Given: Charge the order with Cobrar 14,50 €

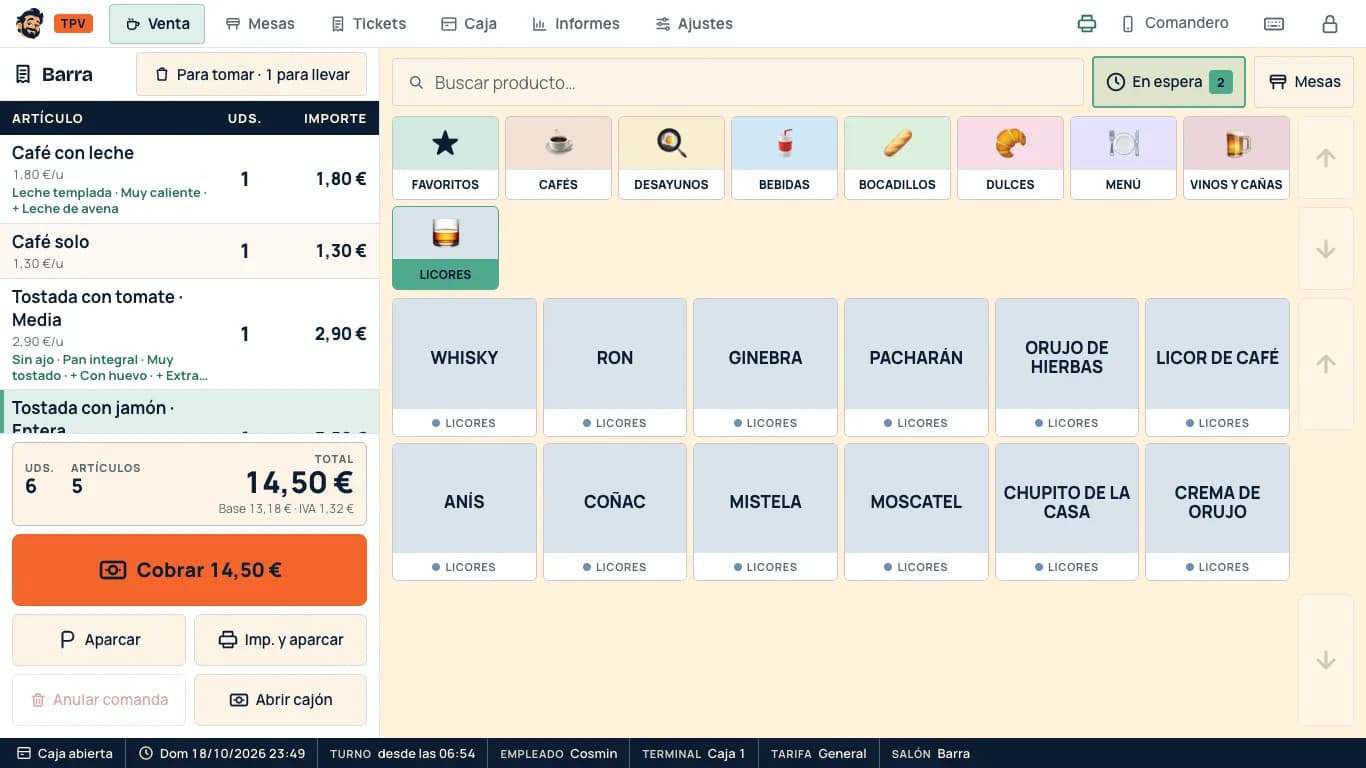Looking at the screenshot, I should [x=189, y=570].
